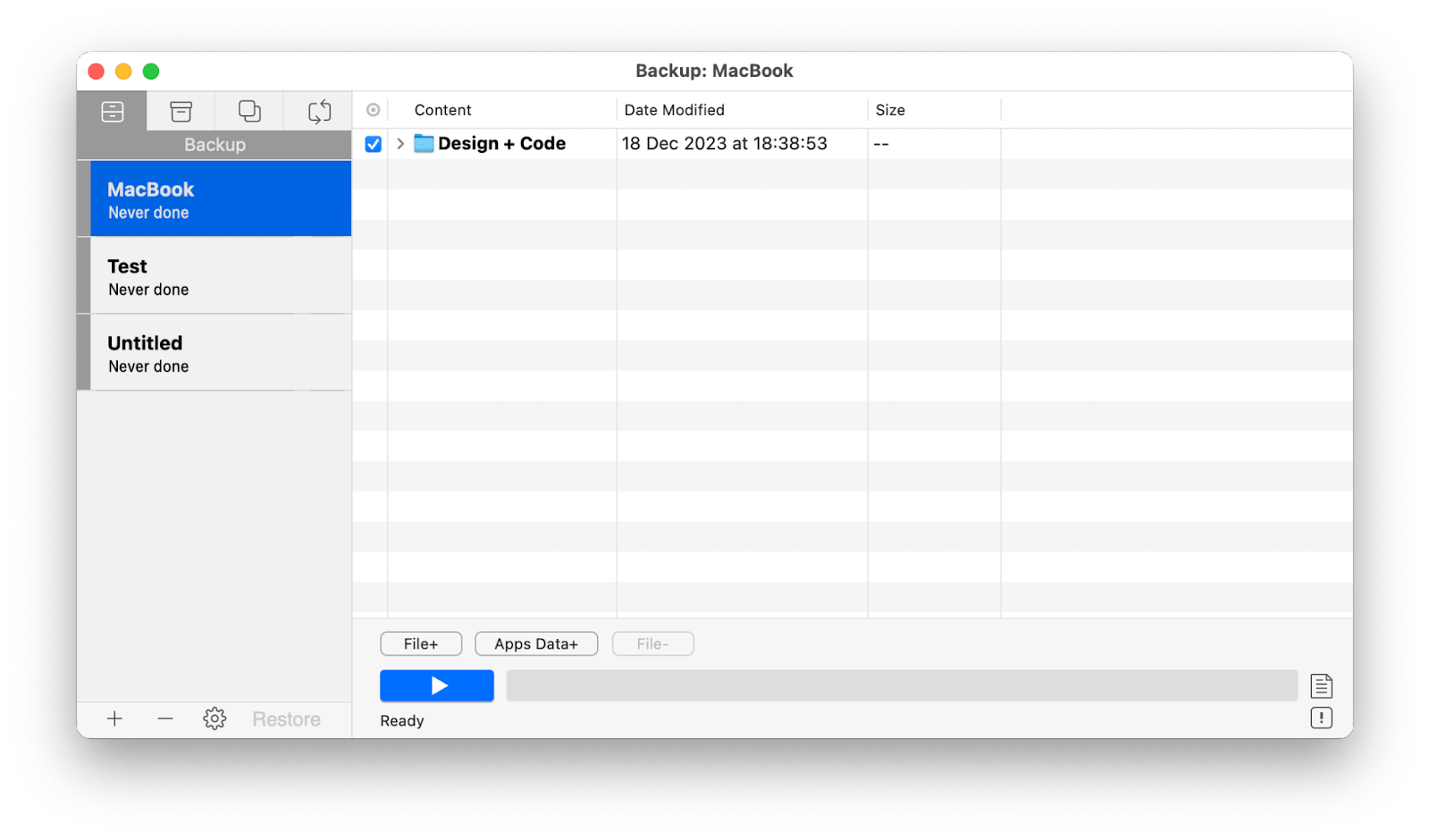This screenshot has height=840, width=1430.
Task: Select the Clone mode icon
Action: click(x=248, y=111)
